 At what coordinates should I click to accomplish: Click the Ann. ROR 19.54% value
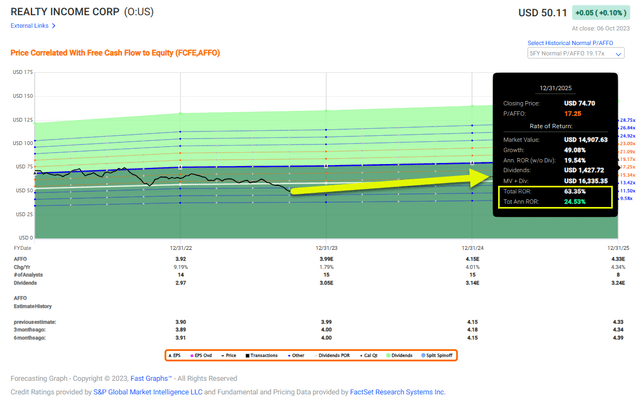point(575,160)
